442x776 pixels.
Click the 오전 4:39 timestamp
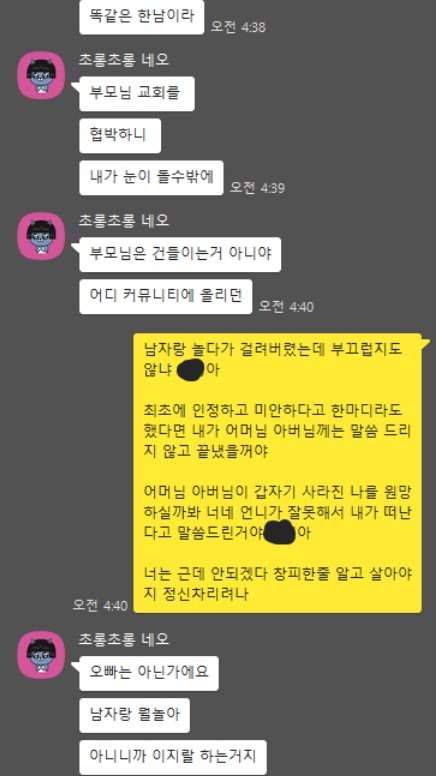point(257,188)
